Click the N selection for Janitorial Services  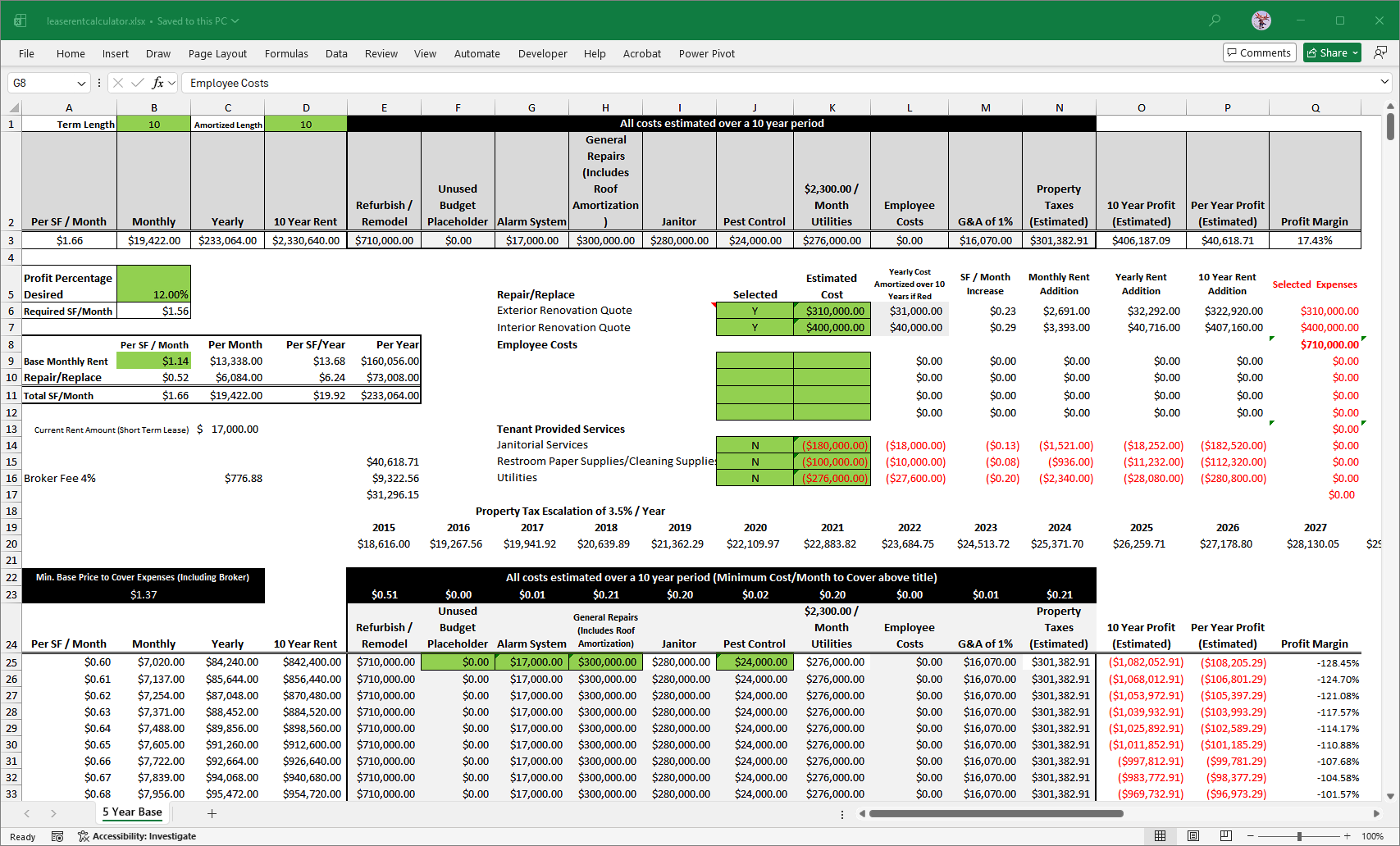tap(755, 445)
